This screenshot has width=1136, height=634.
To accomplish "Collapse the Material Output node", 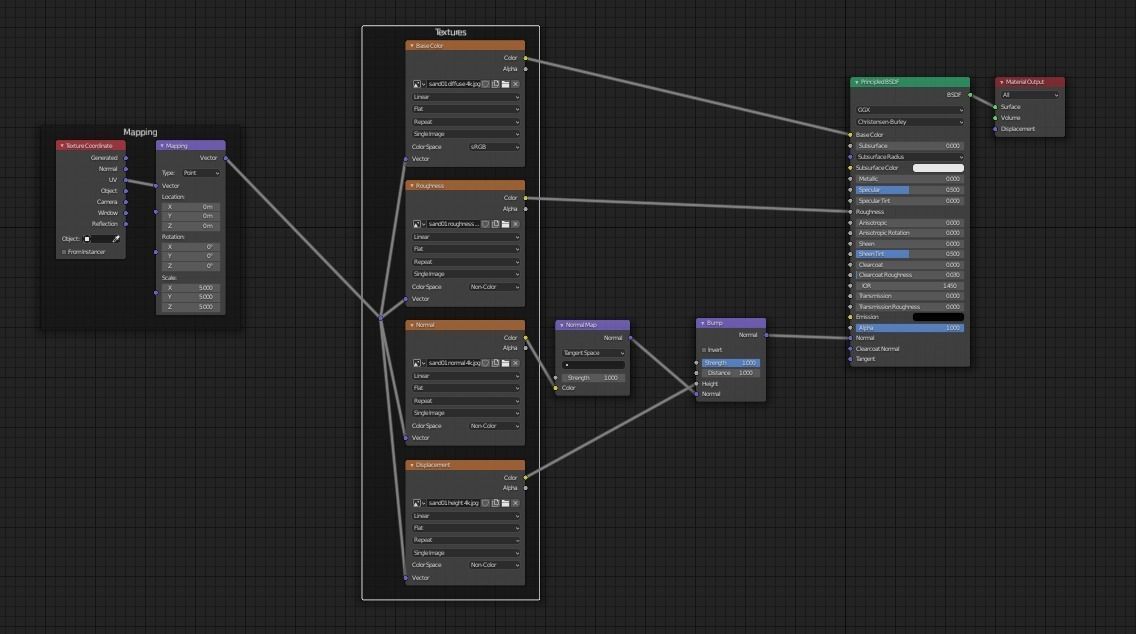I will tap(1001, 82).
